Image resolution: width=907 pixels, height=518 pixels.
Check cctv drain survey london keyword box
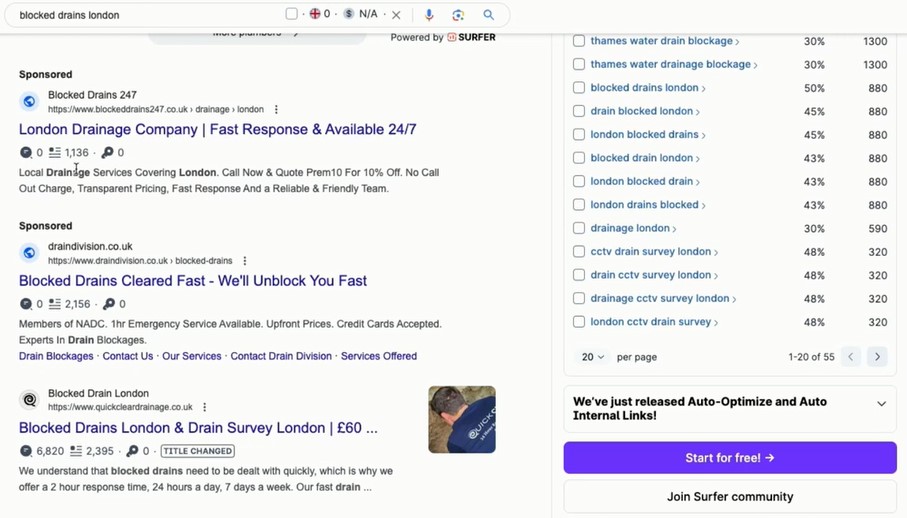[x=578, y=251]
